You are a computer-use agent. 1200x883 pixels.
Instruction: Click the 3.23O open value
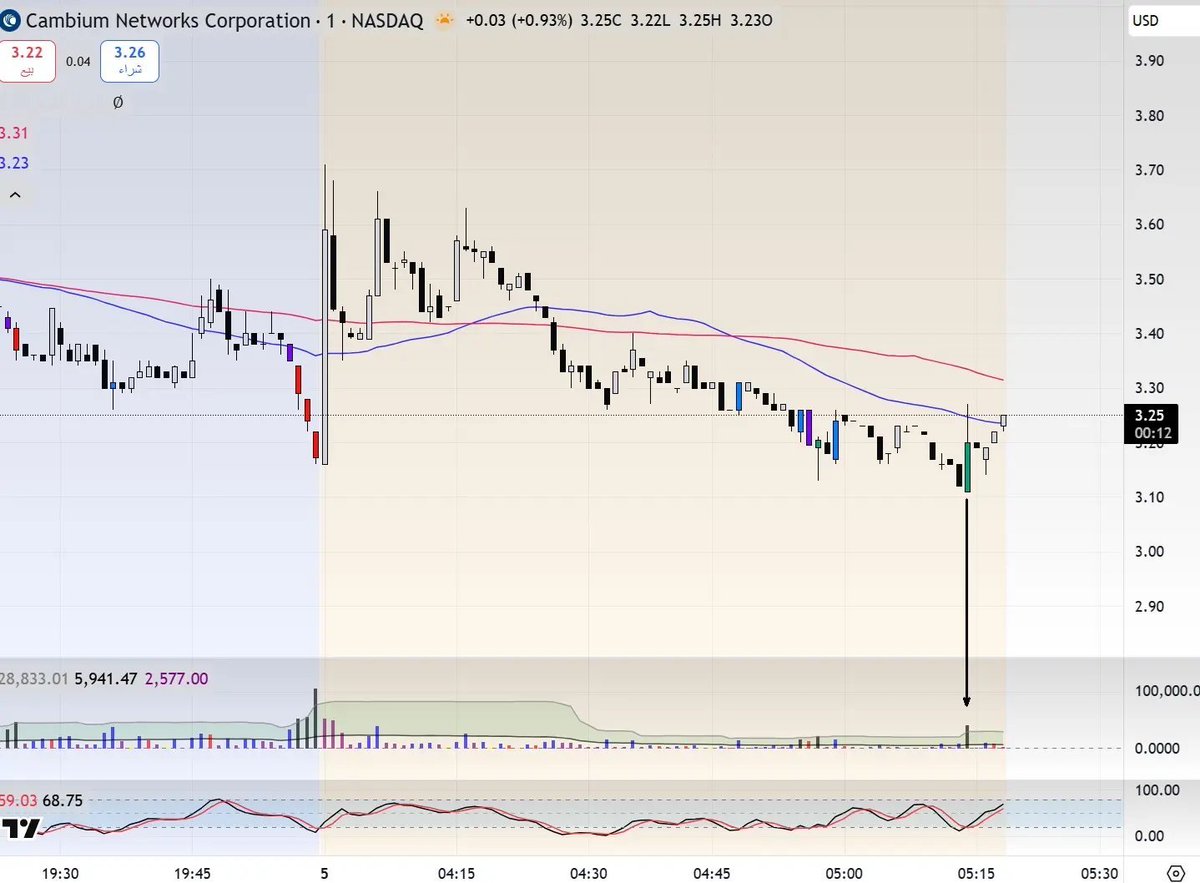[x=749, y=21]
